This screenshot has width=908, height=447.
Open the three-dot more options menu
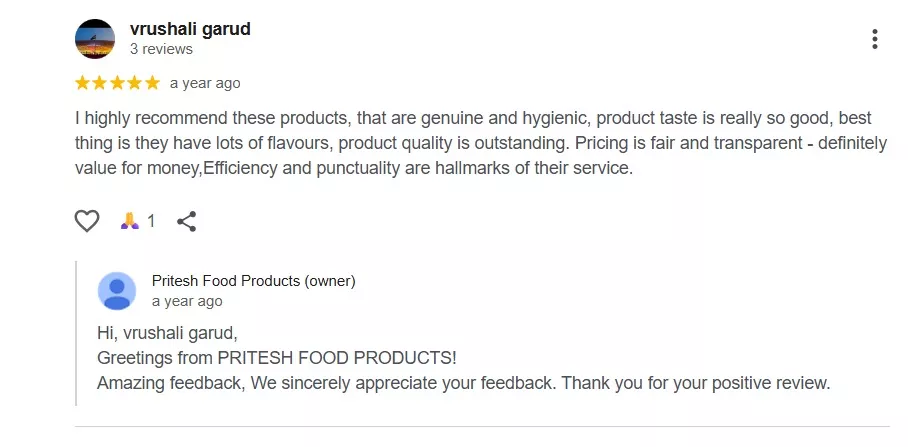click(874, 39)
